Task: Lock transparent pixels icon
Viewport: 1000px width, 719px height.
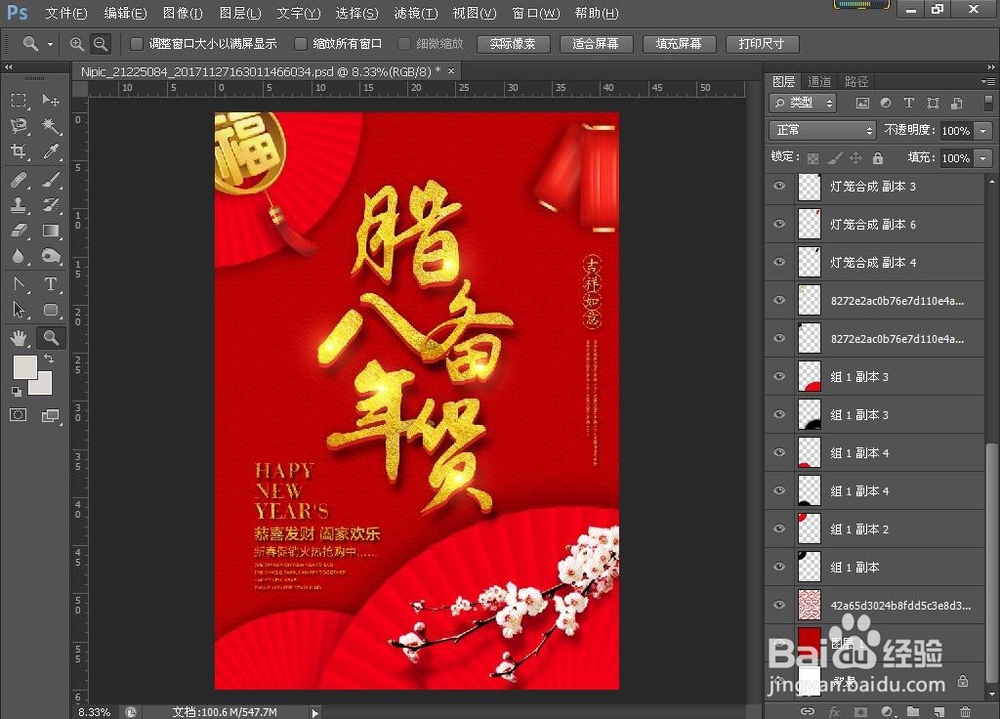Action: pyautogui.click(x=812, y=158)
